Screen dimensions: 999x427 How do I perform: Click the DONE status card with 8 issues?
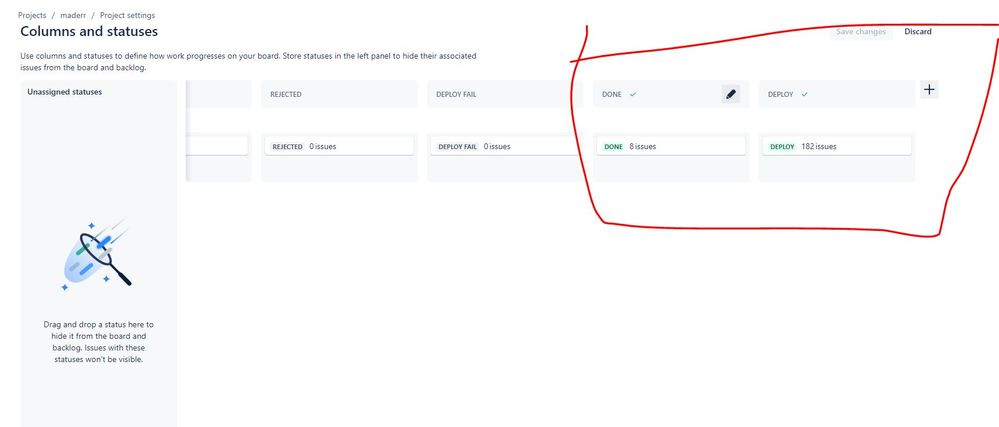[671, 146]
